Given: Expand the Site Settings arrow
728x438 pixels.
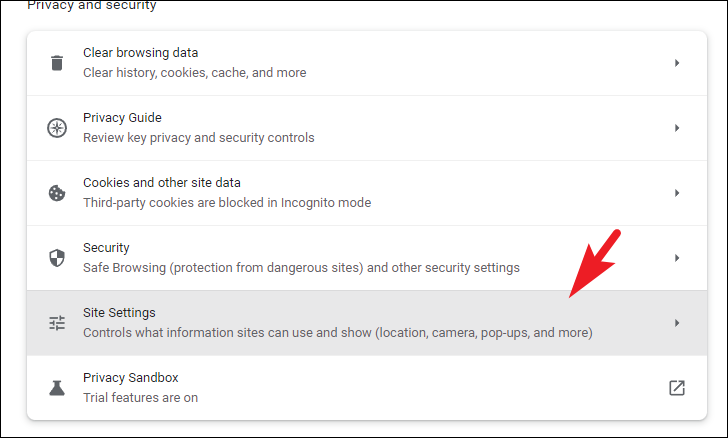Looking at the screenshot, I should tap(676, 323).
